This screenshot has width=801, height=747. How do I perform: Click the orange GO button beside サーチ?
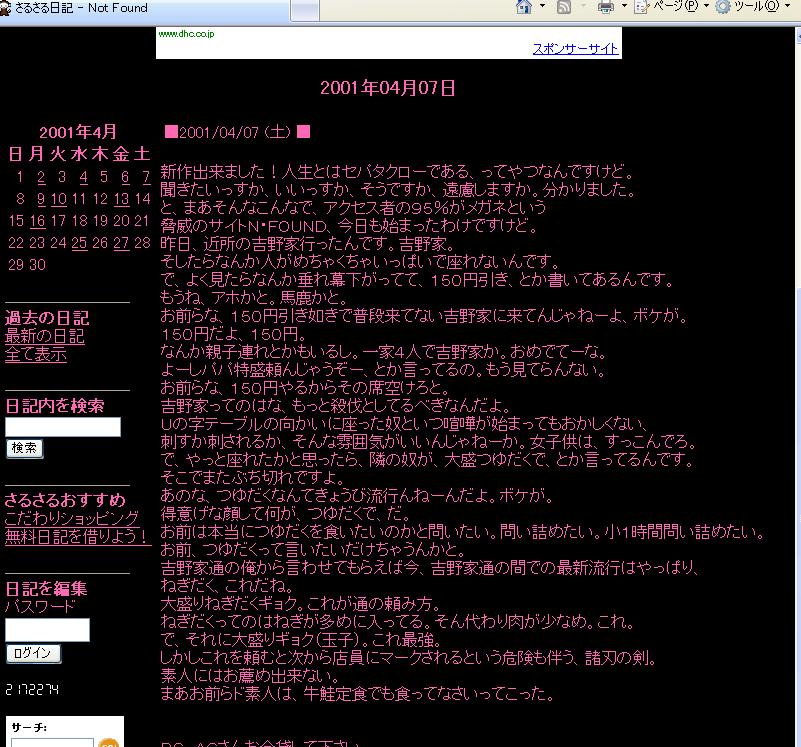108,743
